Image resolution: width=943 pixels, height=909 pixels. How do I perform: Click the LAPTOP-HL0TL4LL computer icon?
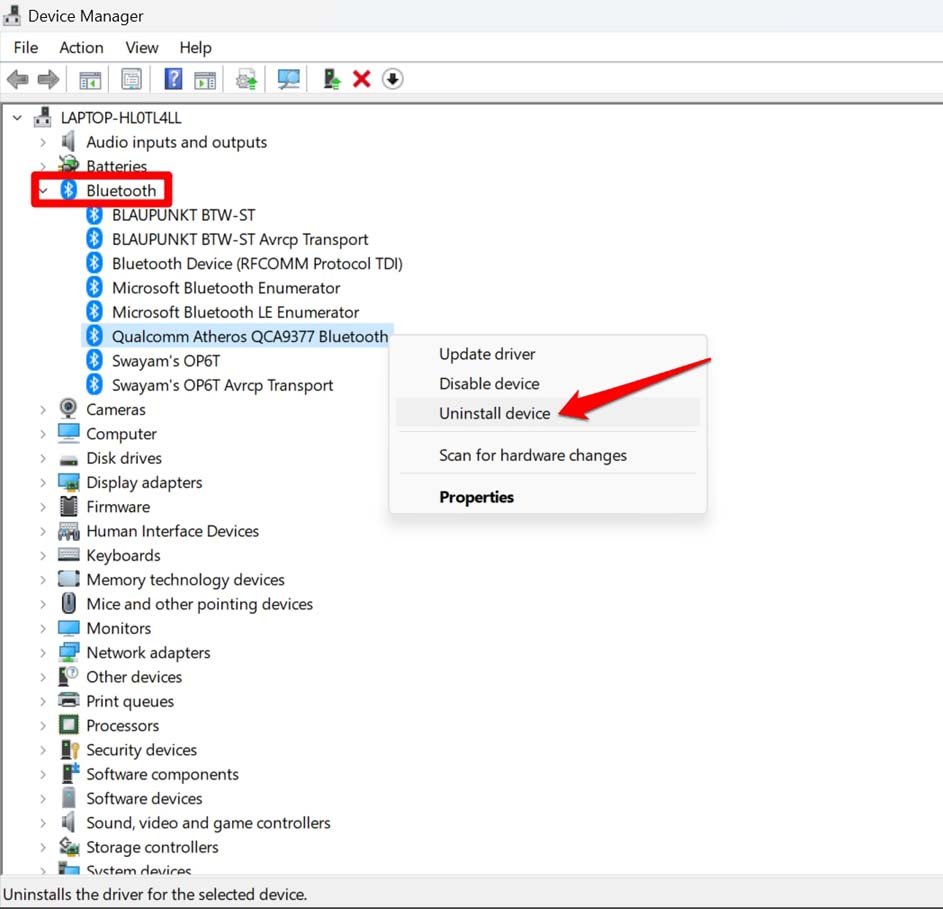(42, 117)
